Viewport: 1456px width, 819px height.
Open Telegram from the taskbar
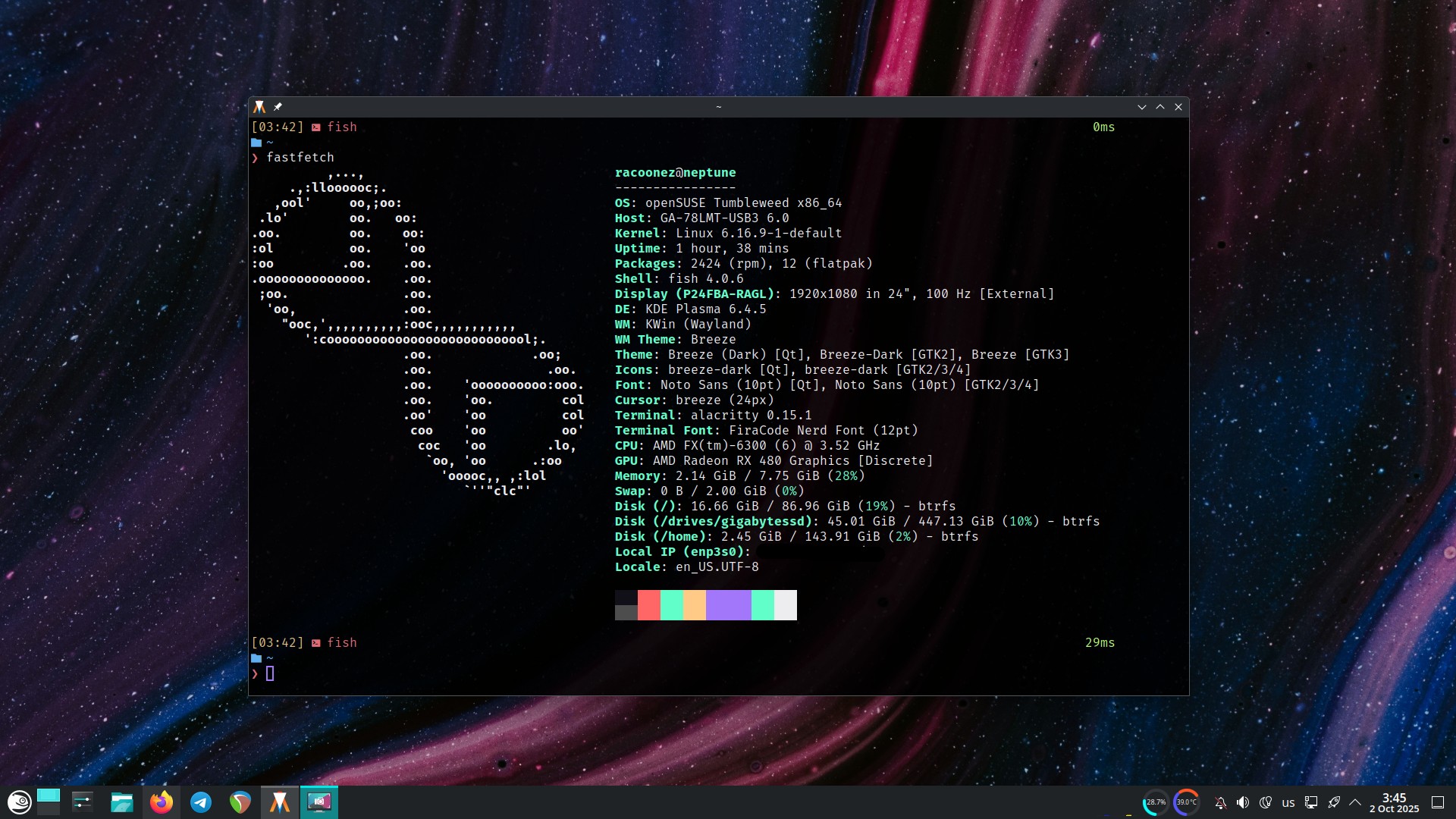[x=200, y=802]
